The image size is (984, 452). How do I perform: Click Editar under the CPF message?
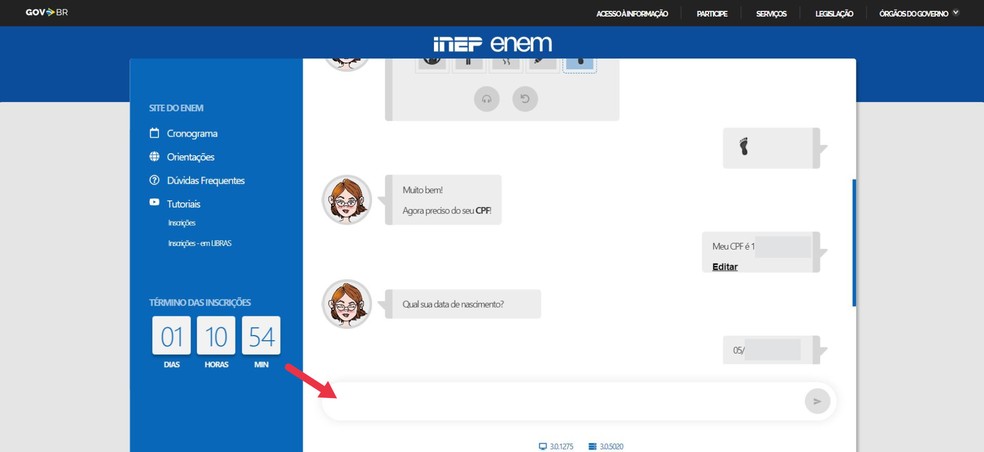(725, 267)
